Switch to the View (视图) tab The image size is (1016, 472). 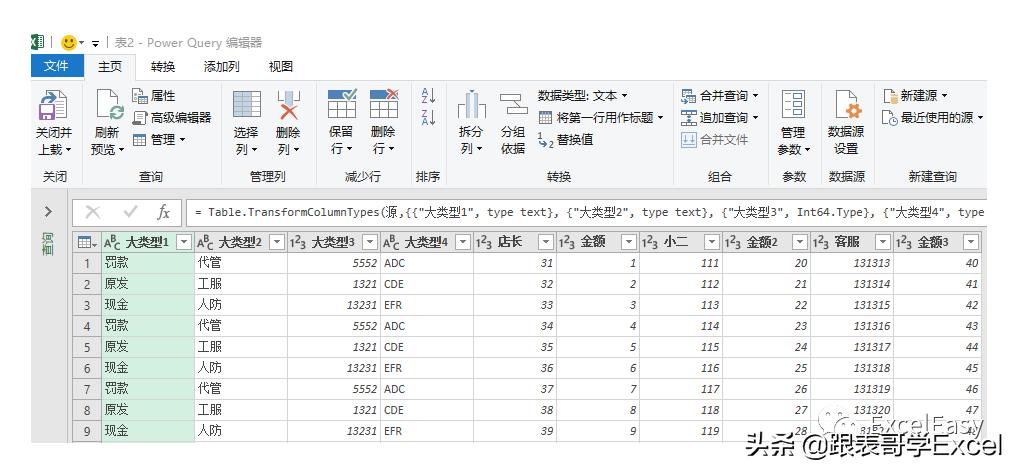click(281, 66)
